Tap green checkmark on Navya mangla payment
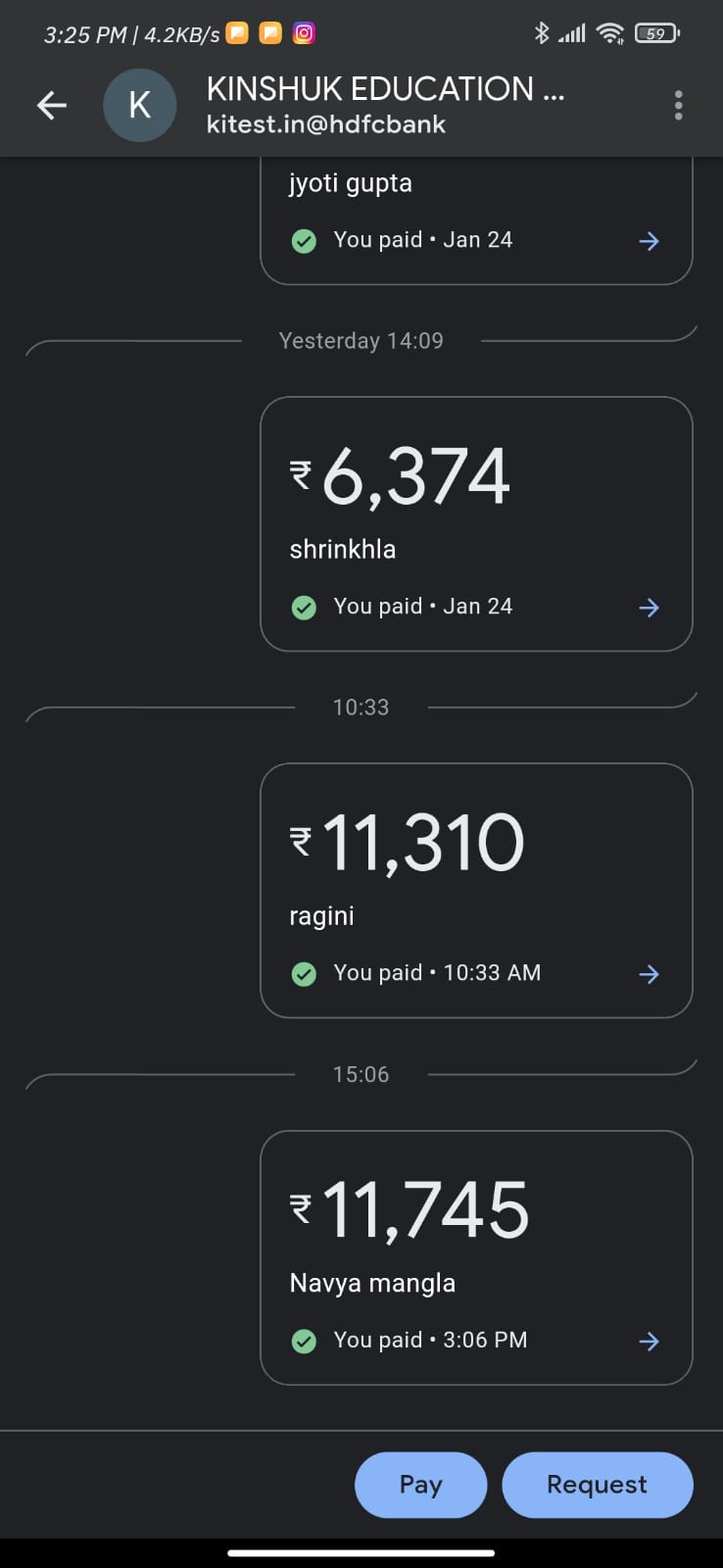The image size is (723, 1568). 304,1342
